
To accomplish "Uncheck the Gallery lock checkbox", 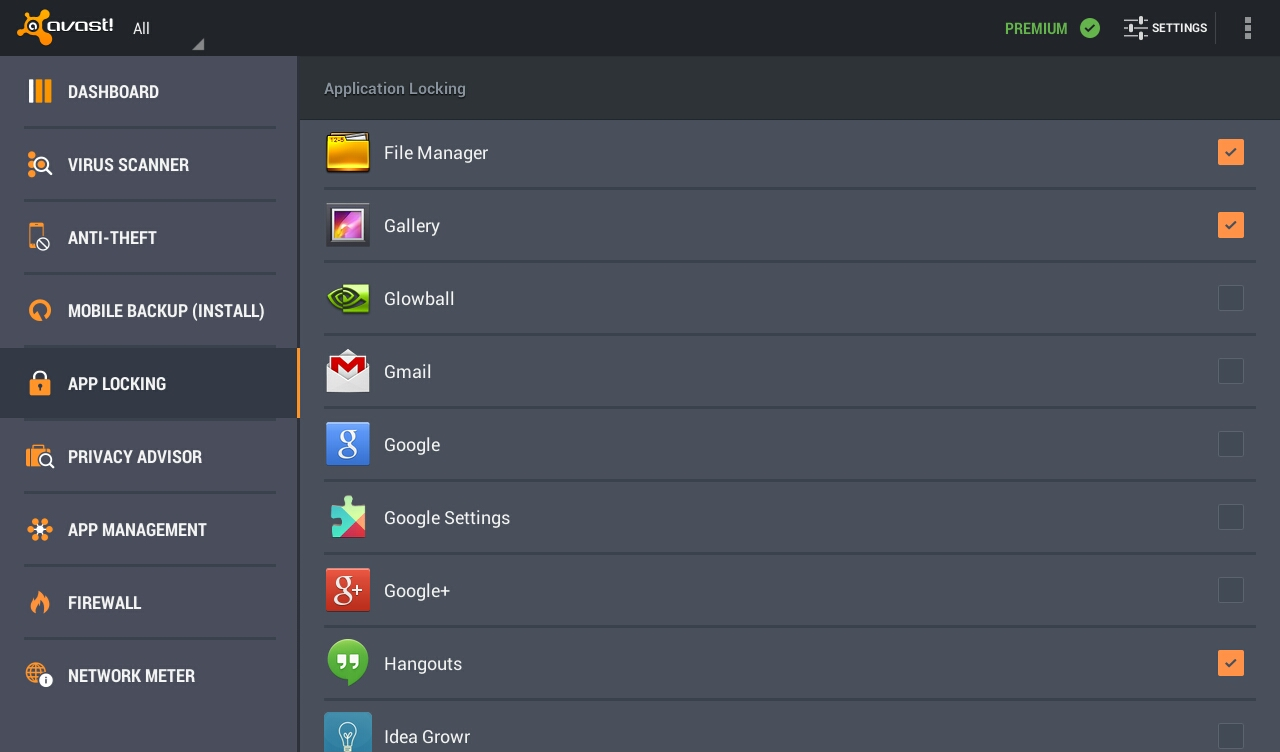I will coord(1231,225).
